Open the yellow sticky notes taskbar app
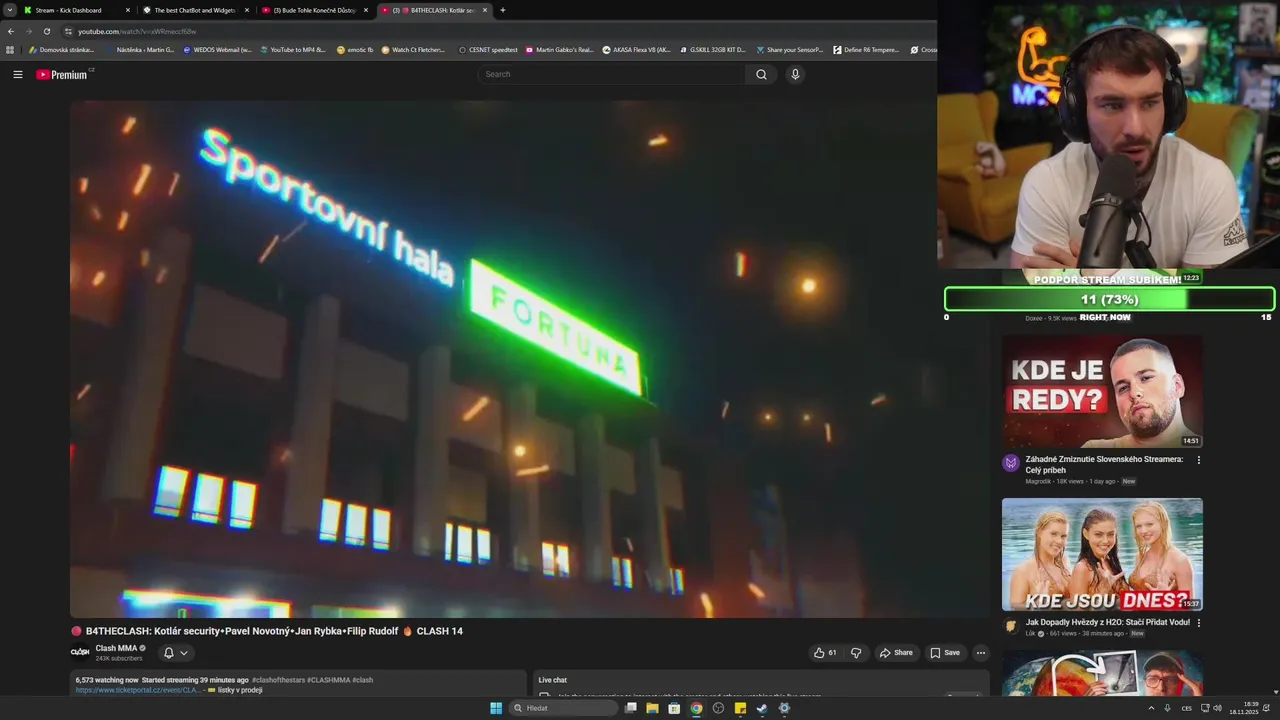This screenshot has width=1280, height=720. tap(740, 708)
